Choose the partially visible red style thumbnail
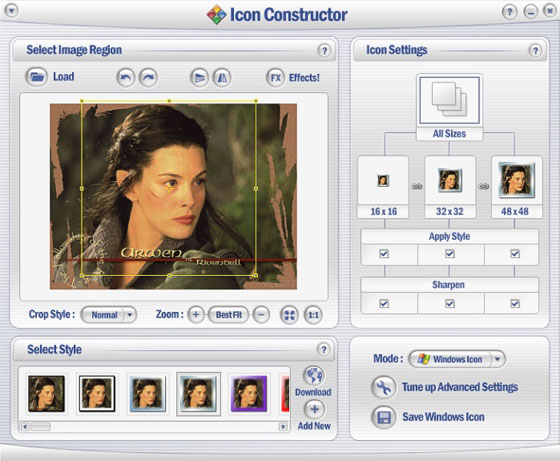This screenshot has width=560, height=461. 285,394
